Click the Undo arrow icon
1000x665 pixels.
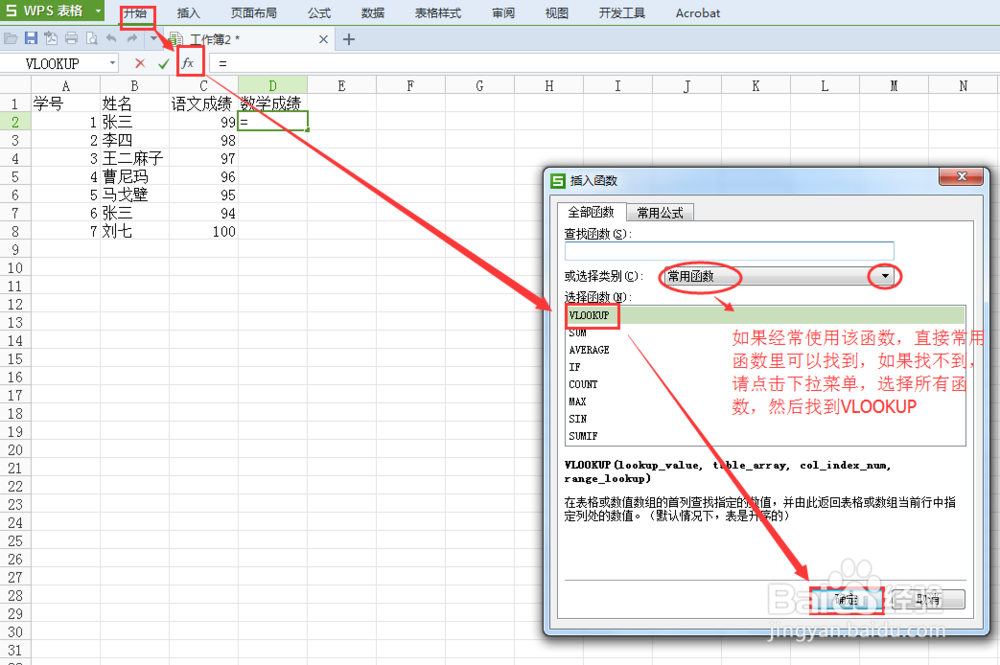coord(110,37)
